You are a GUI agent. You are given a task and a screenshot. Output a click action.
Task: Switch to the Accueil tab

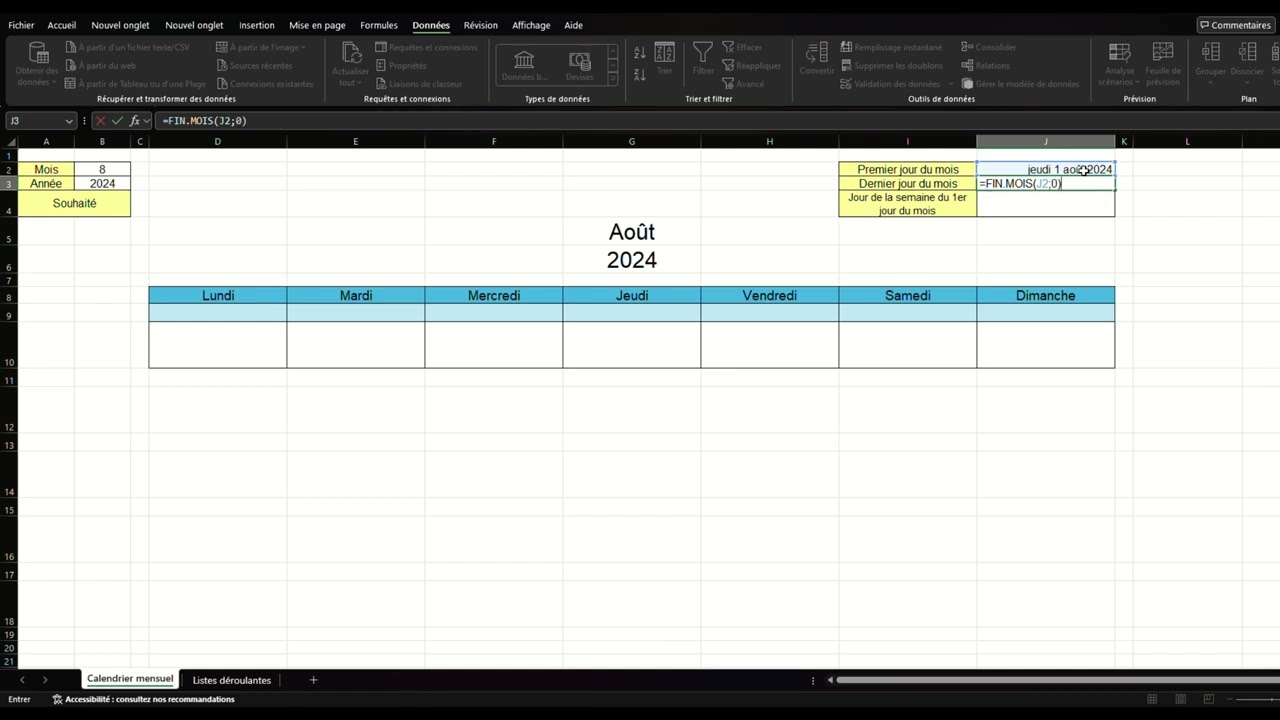pyautogui.click(x=62, y=25)
